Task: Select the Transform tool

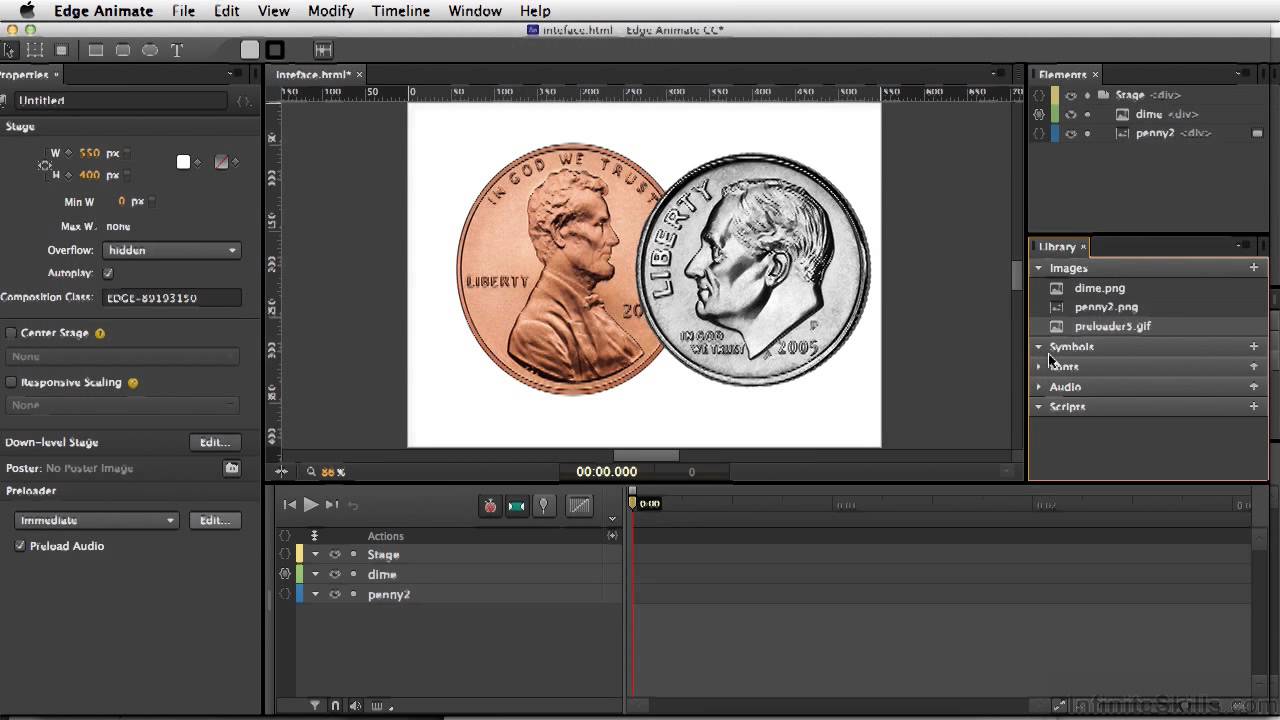Action: coord(35,50)
